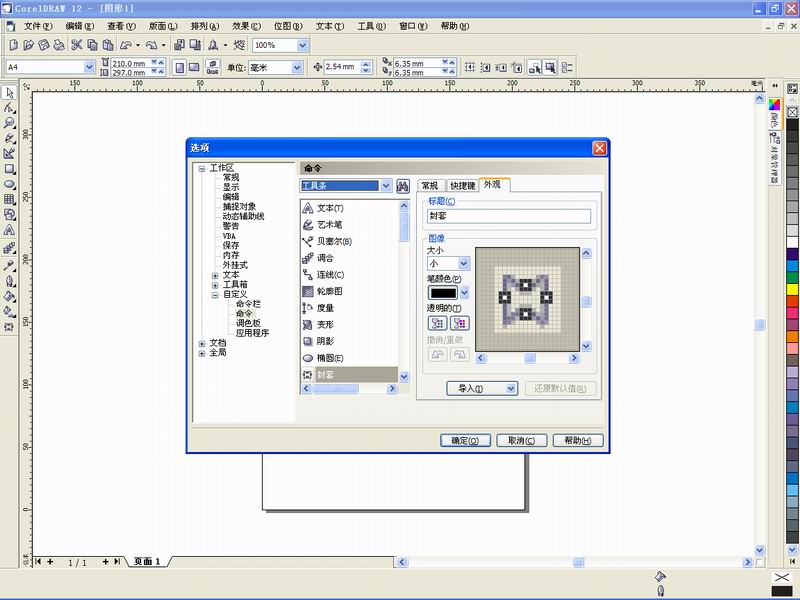
Task: Select the Eyedropper tool in the toolbox
Action: (9, 265)
